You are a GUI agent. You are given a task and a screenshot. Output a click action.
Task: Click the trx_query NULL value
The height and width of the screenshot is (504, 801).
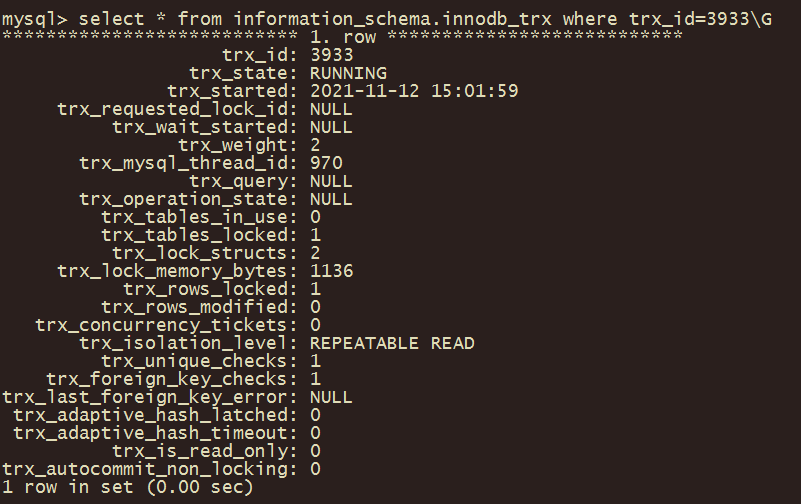click(x=331, y=181)
